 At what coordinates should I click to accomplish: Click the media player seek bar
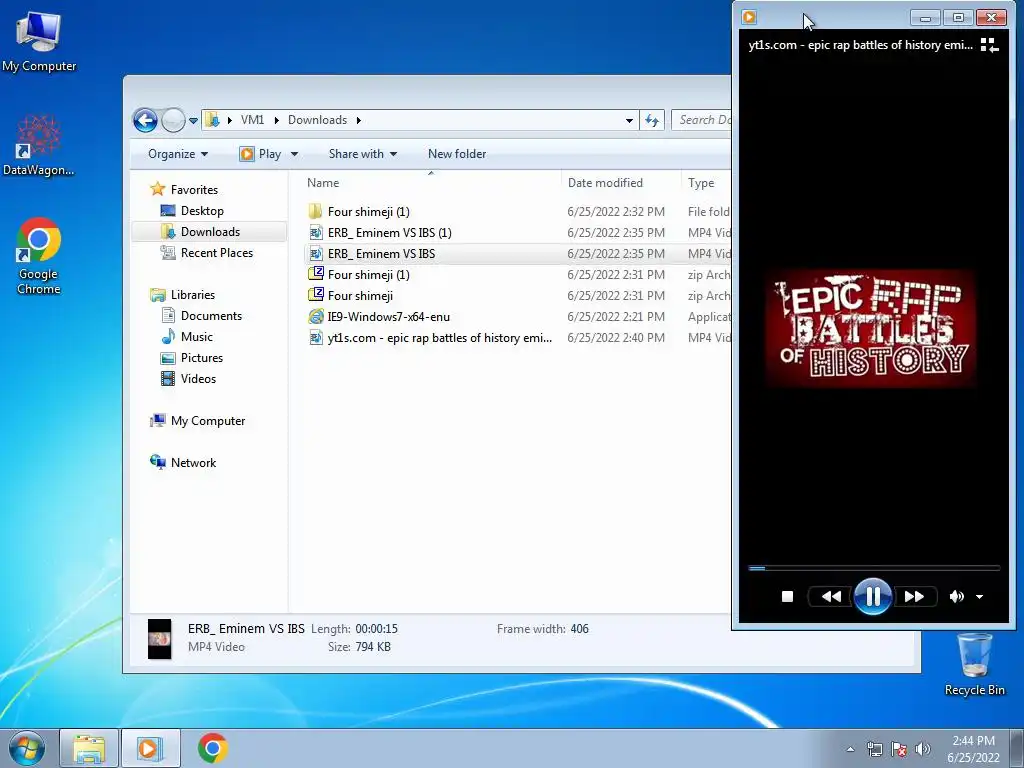pos(874,568)
